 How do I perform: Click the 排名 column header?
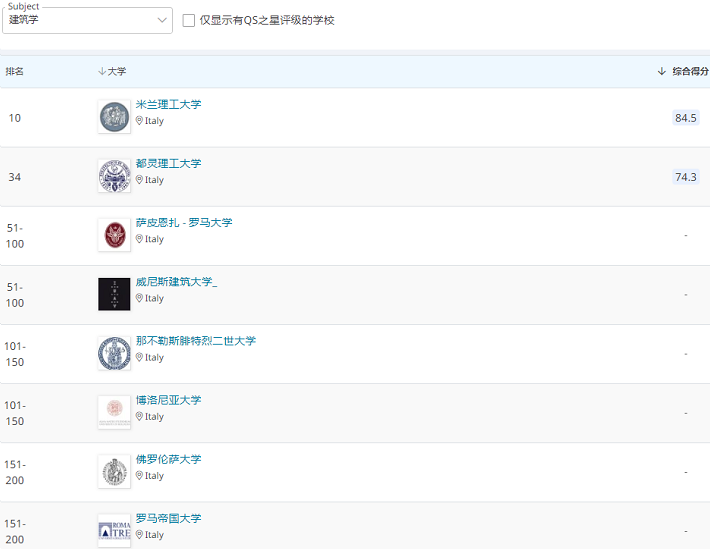click(14, 72)
